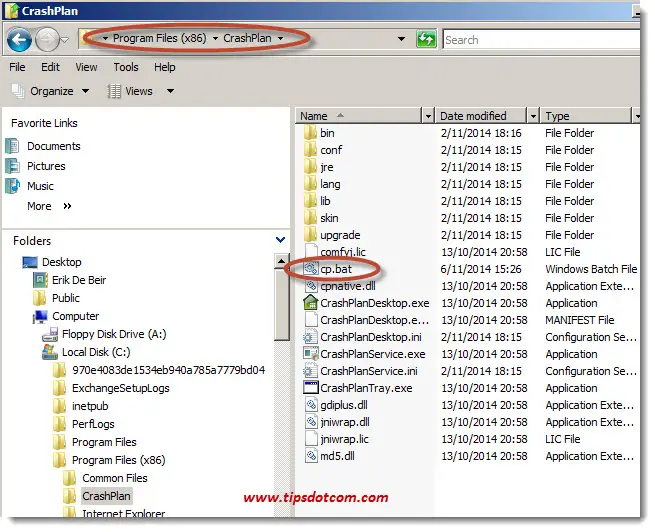This screenshot has width=655, height=532.
Task: Open the Help menu
Action: (x=165, y=67)
